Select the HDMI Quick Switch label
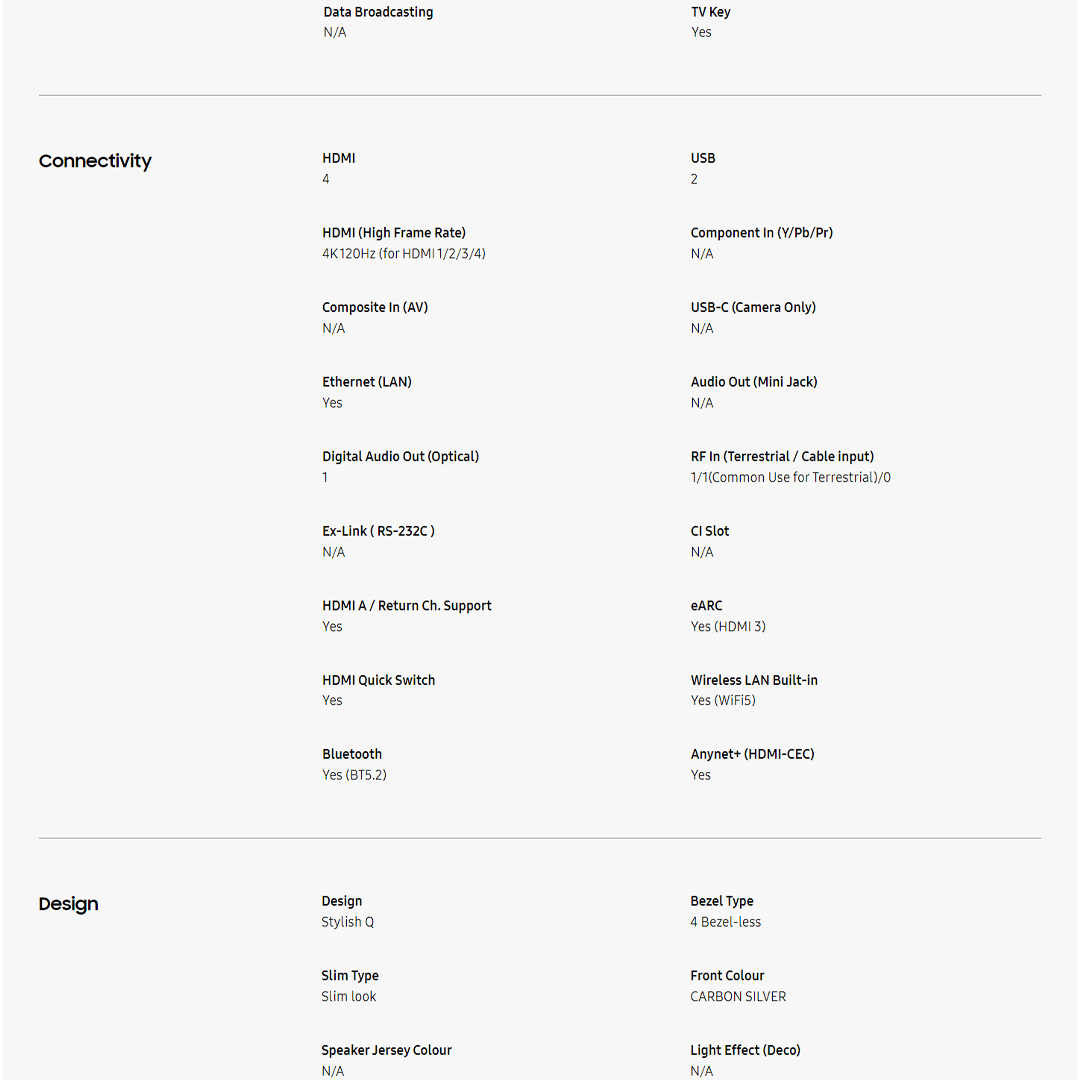 point(378,680)
